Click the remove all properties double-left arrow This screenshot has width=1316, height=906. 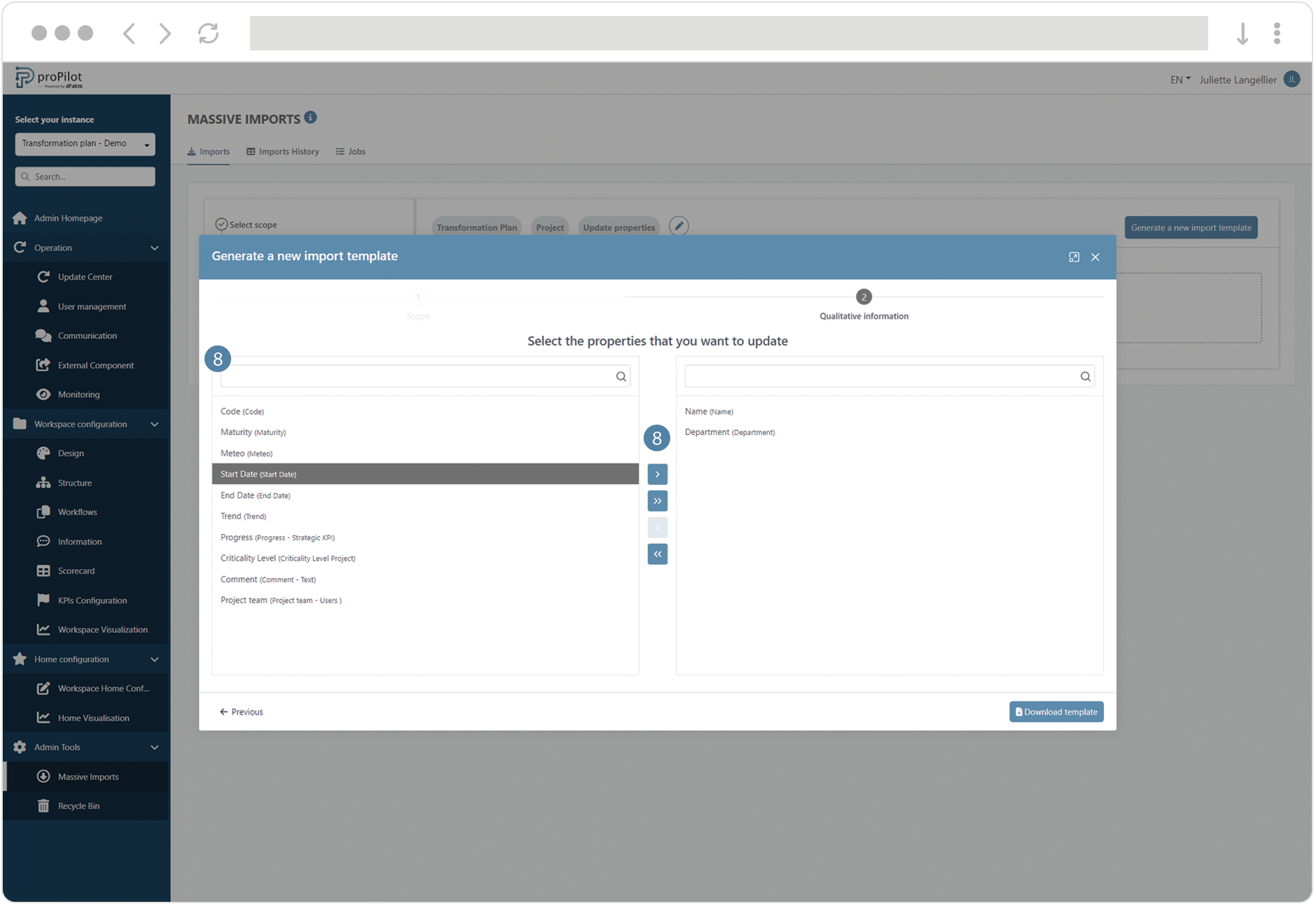(657, 554)
